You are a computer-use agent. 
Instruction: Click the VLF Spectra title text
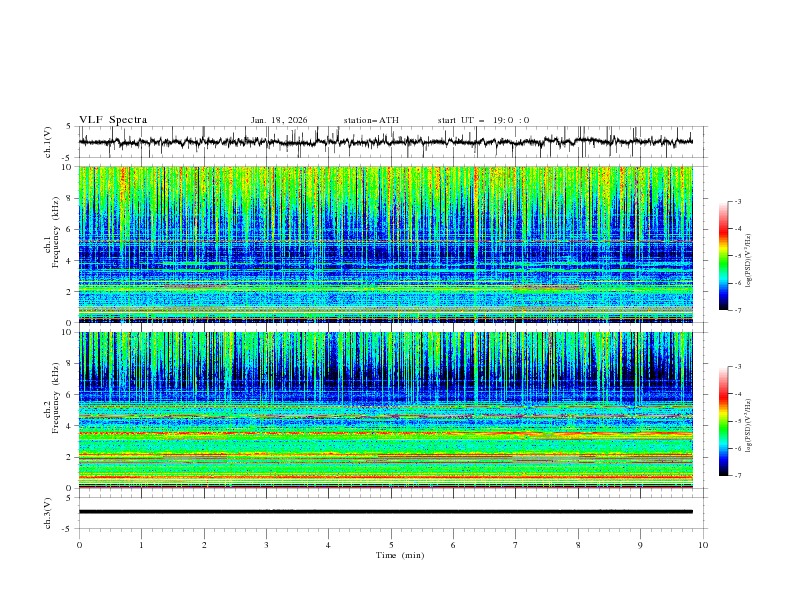click(x=113, y=120)
